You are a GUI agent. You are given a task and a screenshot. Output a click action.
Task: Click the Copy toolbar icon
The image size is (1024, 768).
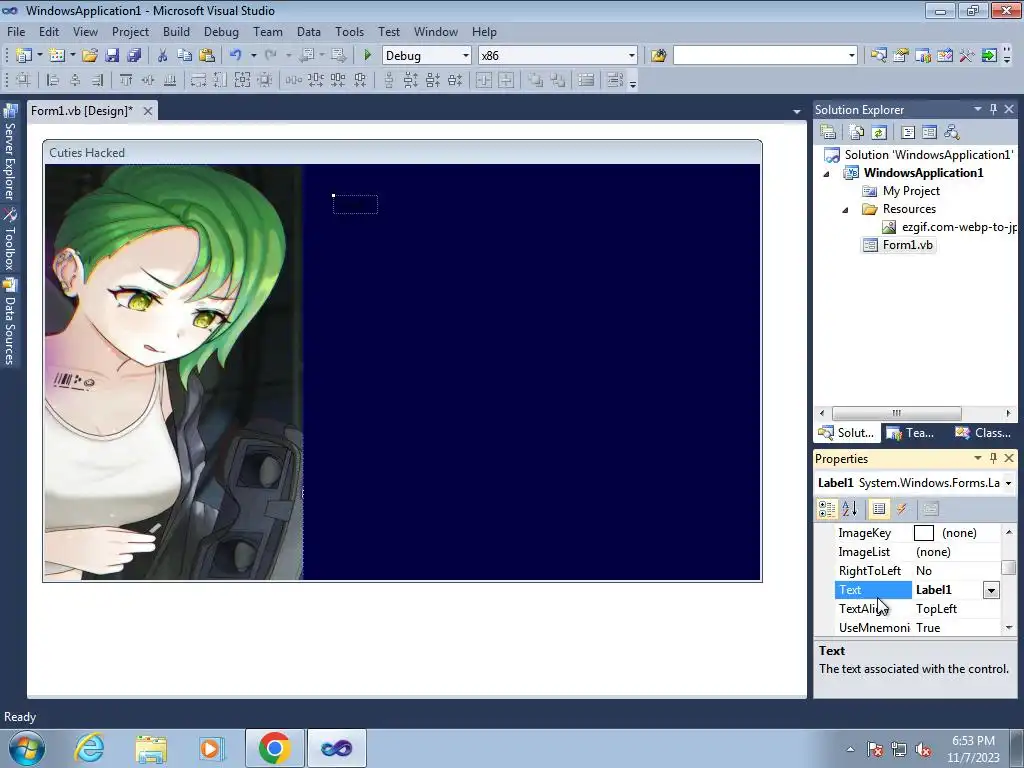pyautogui.click(x=185, y=56)
